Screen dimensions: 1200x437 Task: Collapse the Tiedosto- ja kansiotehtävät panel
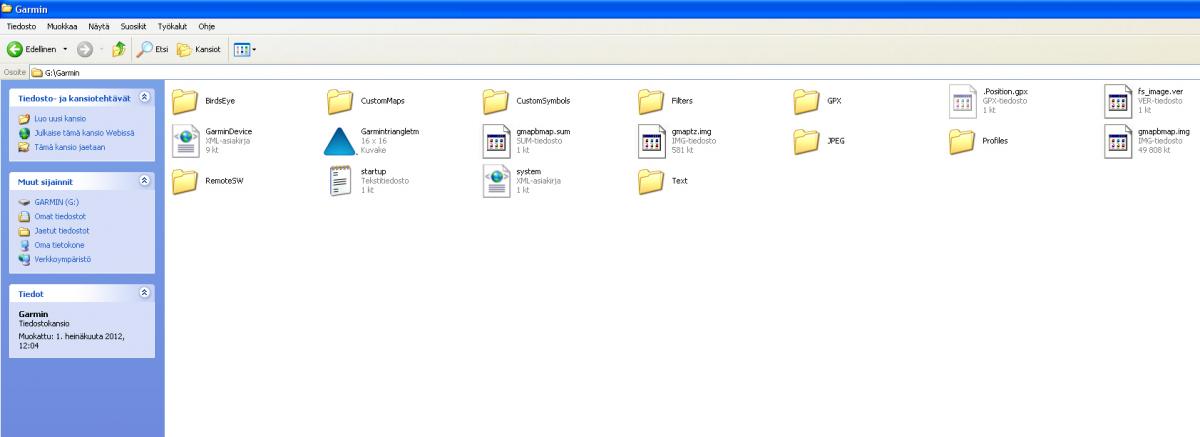144,97
